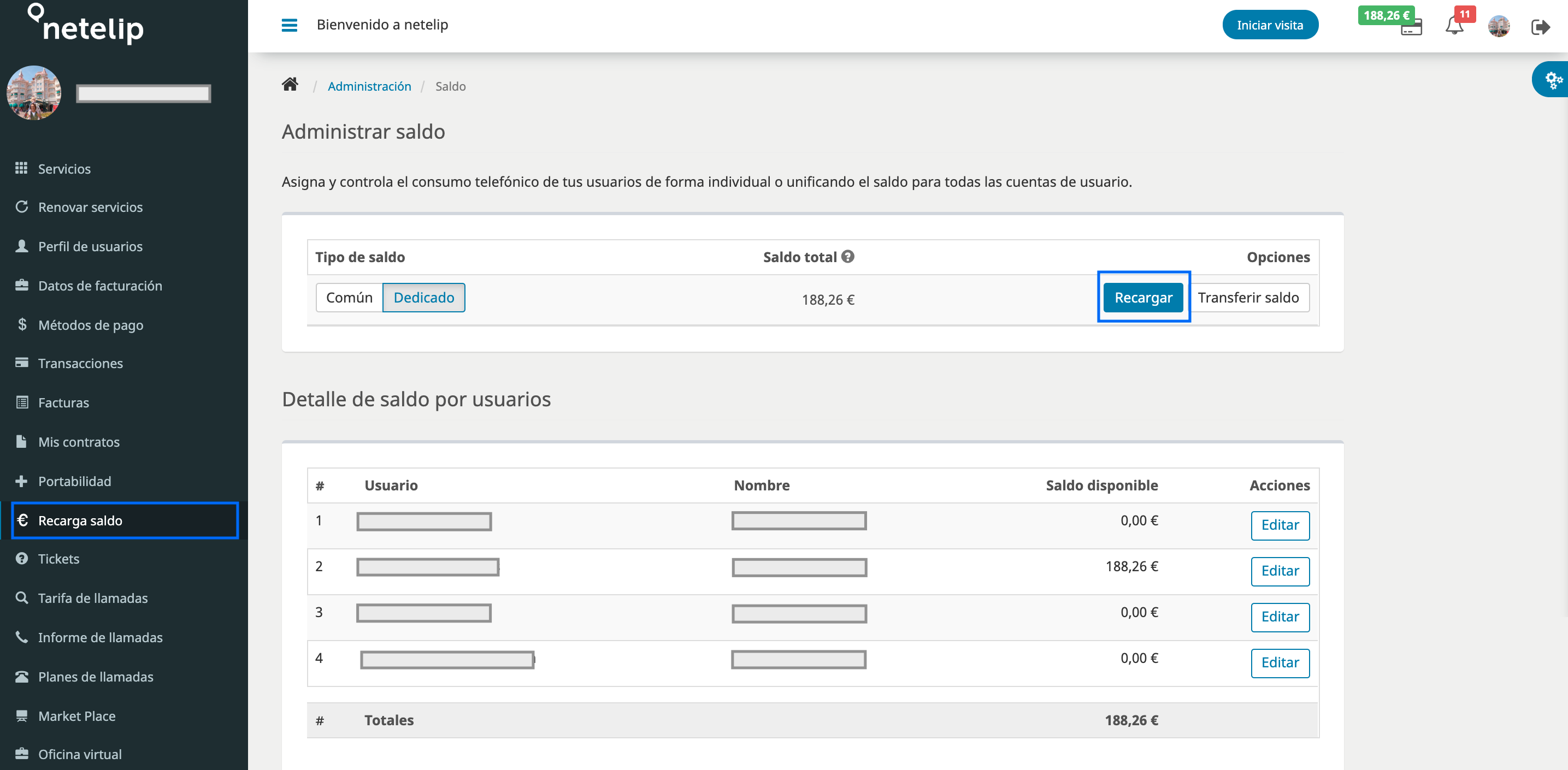Click the home breadcrumb icon
The height and width of the screenshot is (770, 1568).
pyautogui.click(x=290, y=85)
